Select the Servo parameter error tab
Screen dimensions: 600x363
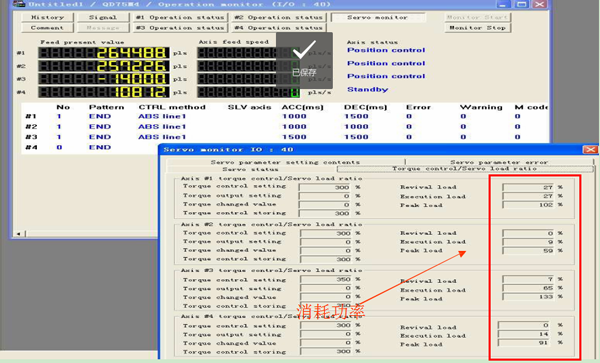[x=499, y=162]
